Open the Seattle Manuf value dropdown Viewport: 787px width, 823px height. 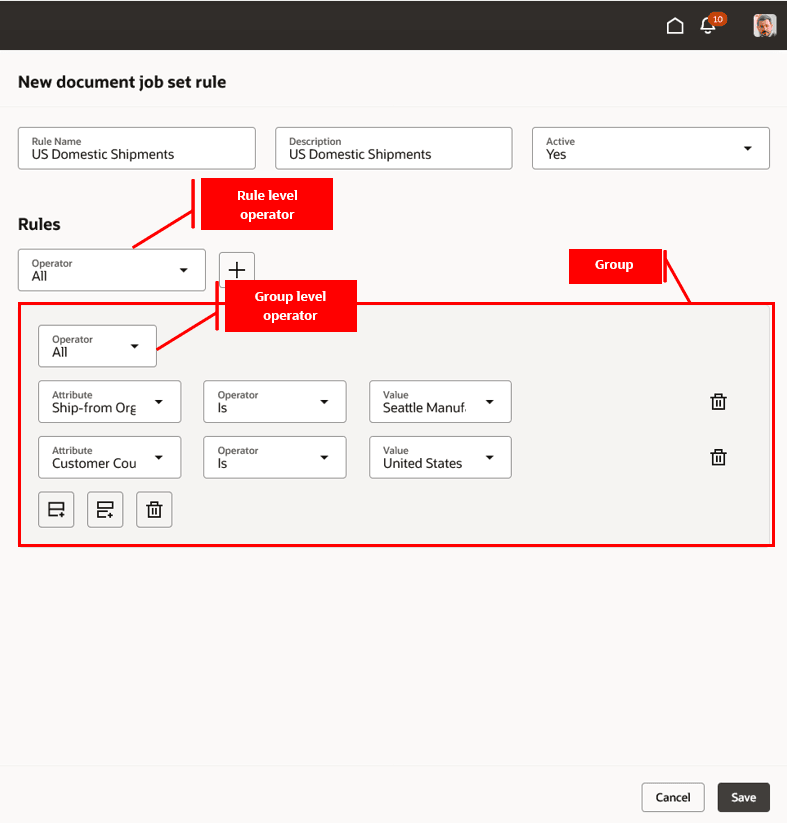[440, 402]
